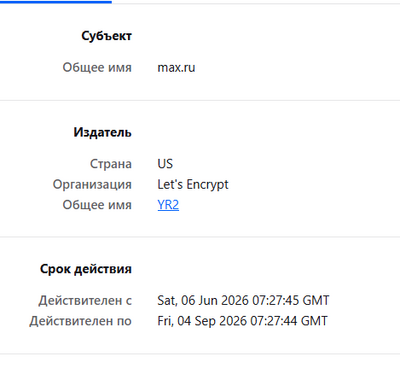Select the valid-until date Fri, 04 Sep 2026
The width and height of the screenshot is (400, 374).
coord(242,321)
